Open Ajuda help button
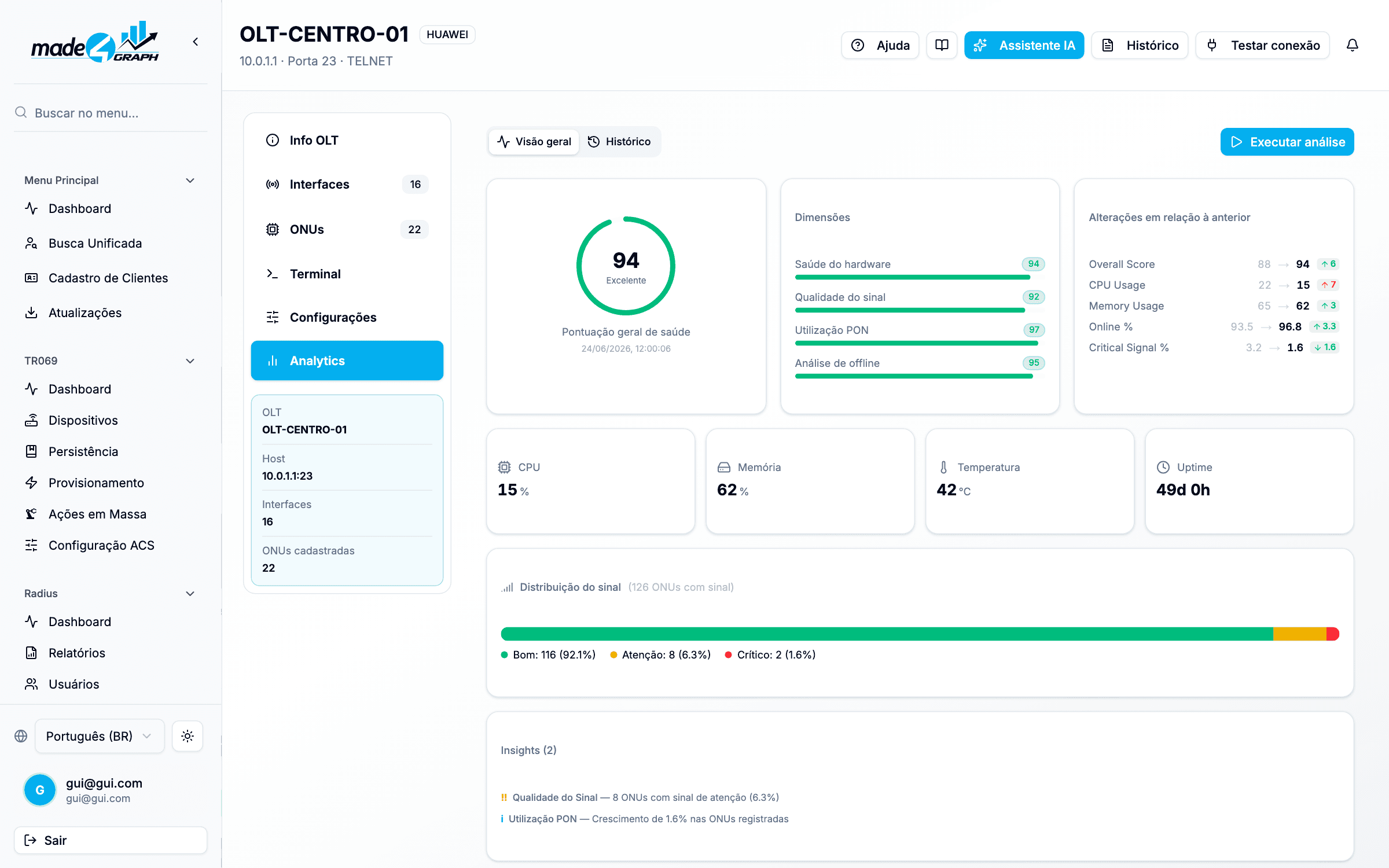Viewport: 1389px width, 868px height. [880, 45]
